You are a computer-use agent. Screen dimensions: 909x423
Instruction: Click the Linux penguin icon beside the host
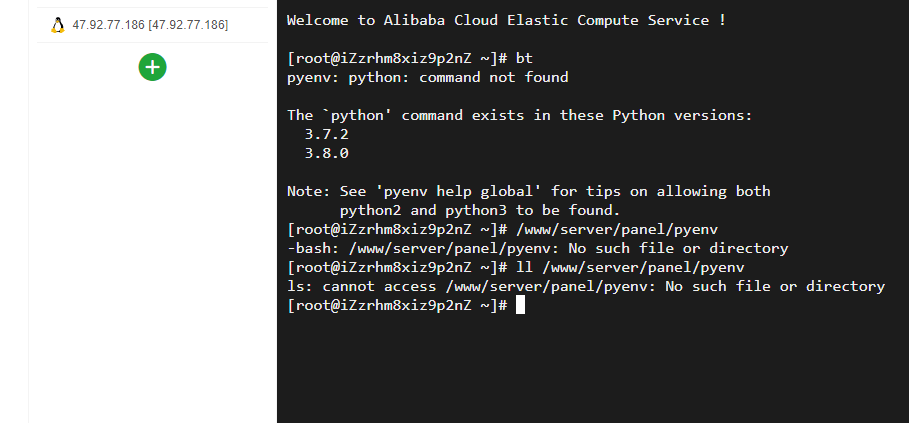(x=57, y=25)
